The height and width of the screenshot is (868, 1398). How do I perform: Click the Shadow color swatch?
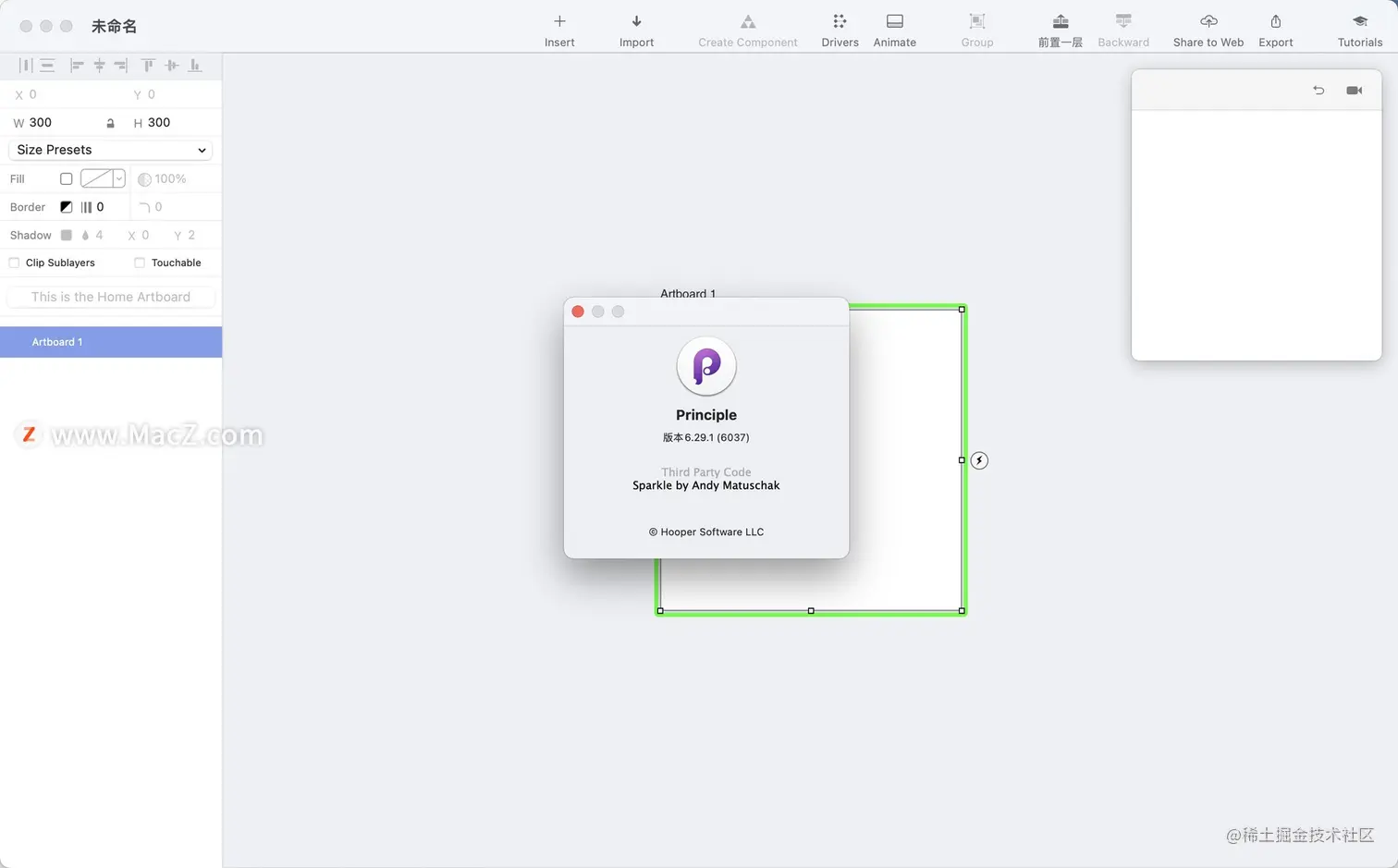click(x=66, y=235)
